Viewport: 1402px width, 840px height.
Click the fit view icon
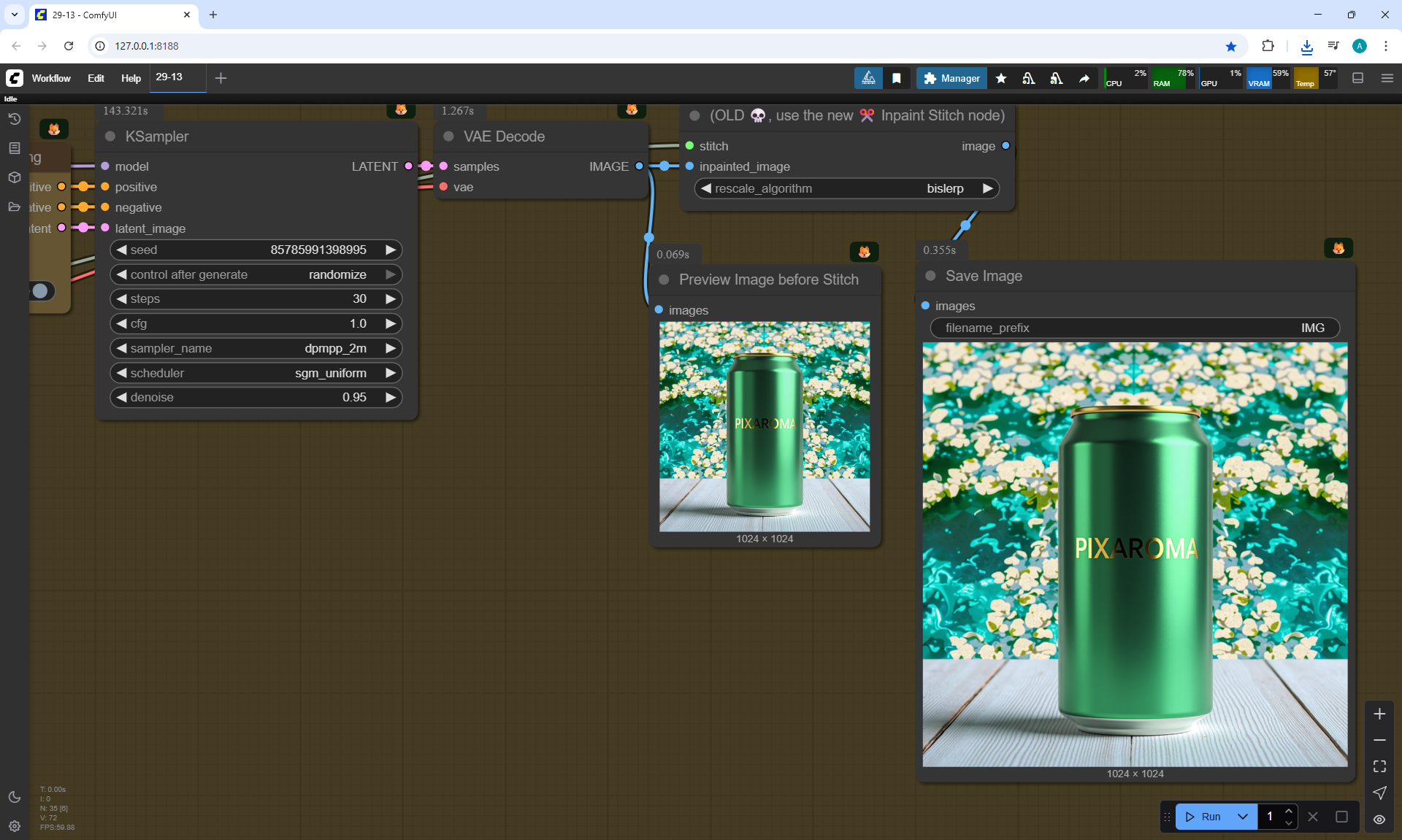(x=1379, y=766)
